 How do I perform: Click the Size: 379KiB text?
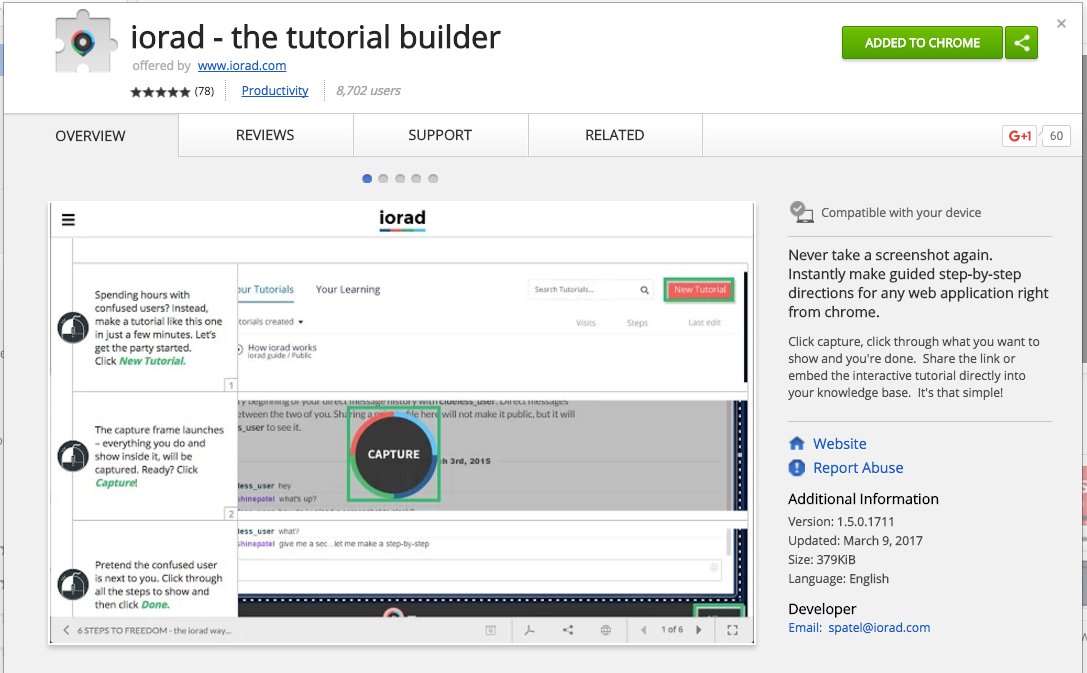[x=821, y=559]
